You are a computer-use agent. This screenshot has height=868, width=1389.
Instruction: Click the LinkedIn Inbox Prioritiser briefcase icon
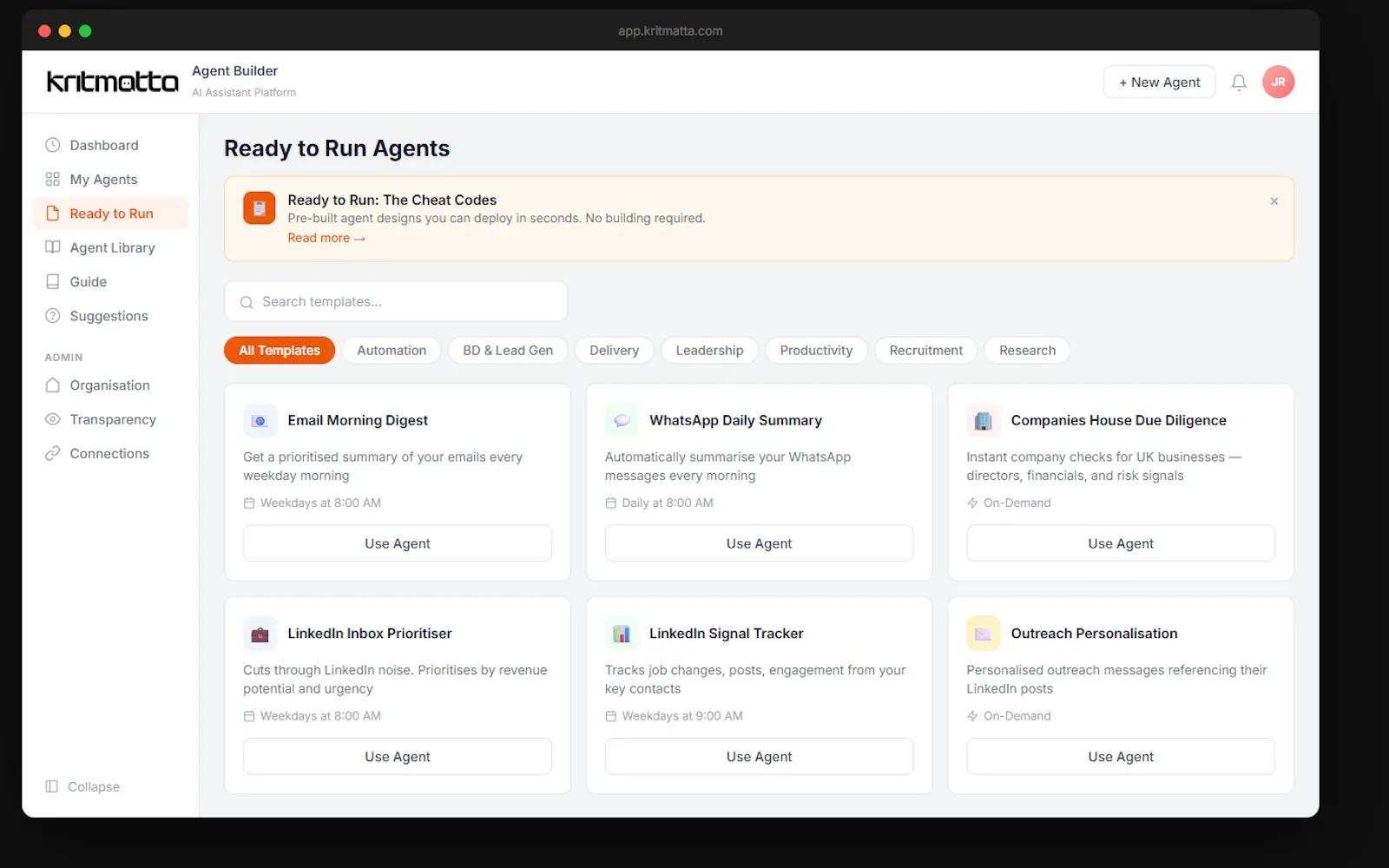point(260,635)
